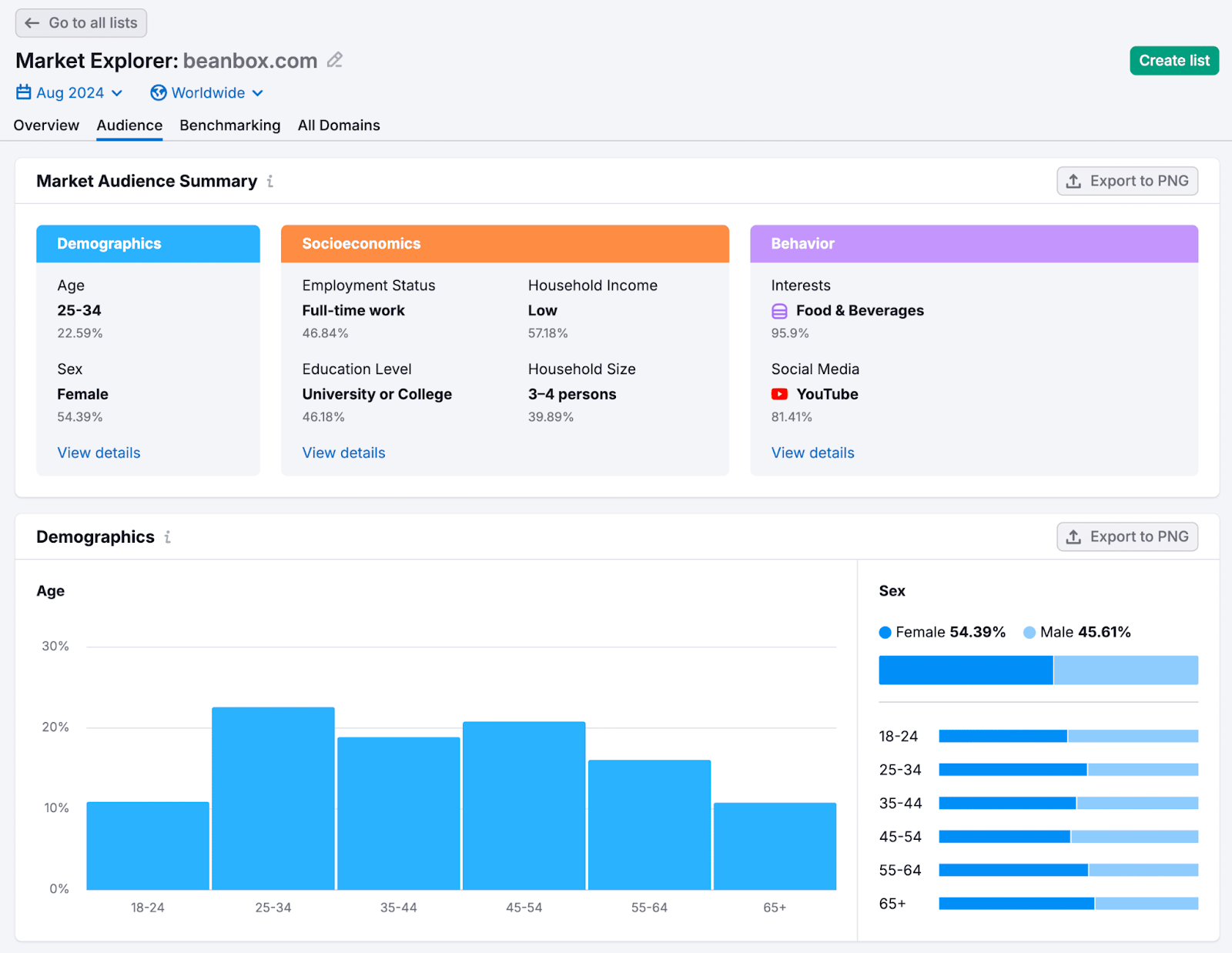Click the beanbox.com domain title
The height and width of the screenshot is (953, 1232).
click(250, 61)
